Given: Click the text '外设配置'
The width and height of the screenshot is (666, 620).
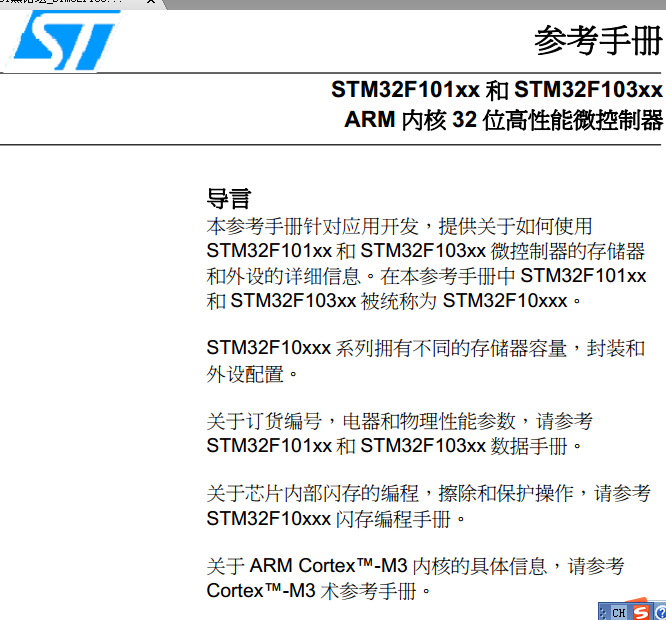Looking at the screenshot, I should pos(251,374).
